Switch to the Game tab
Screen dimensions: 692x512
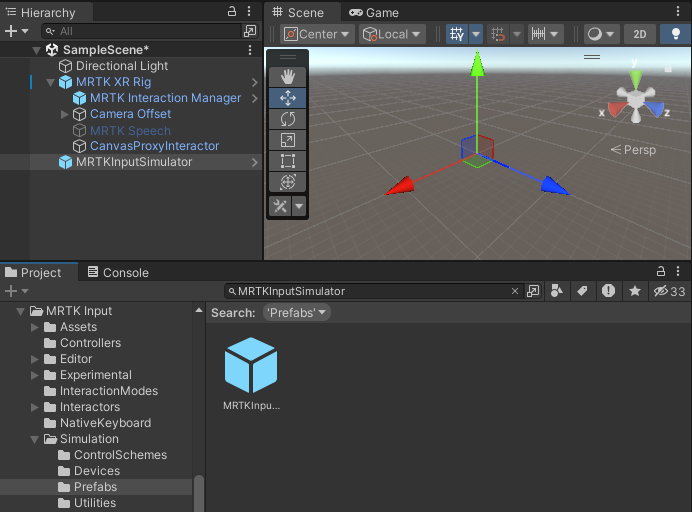374,12
